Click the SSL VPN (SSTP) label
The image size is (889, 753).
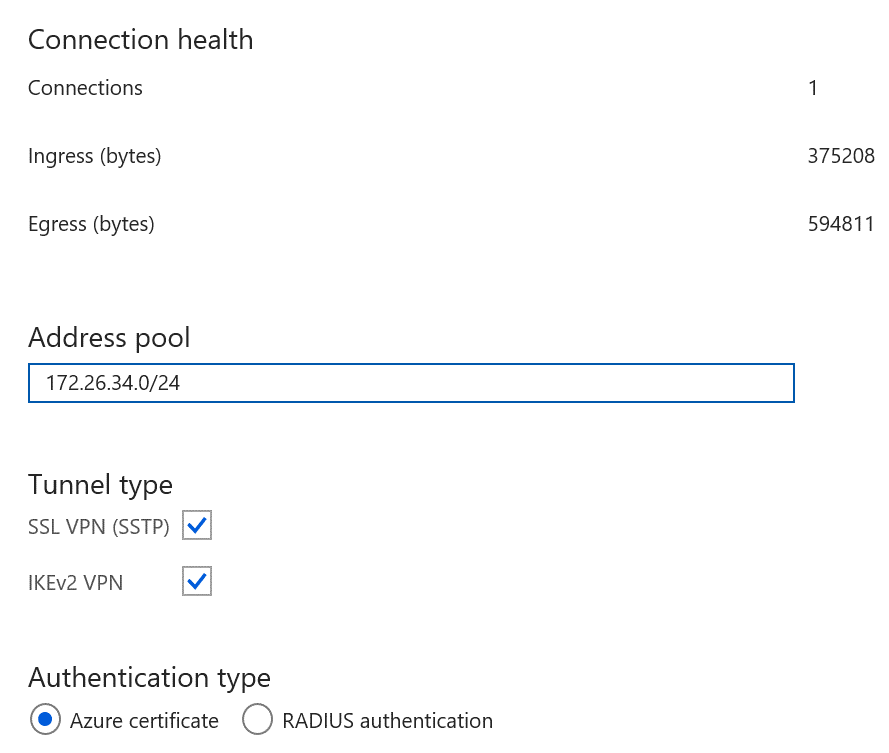coord(99,526)
